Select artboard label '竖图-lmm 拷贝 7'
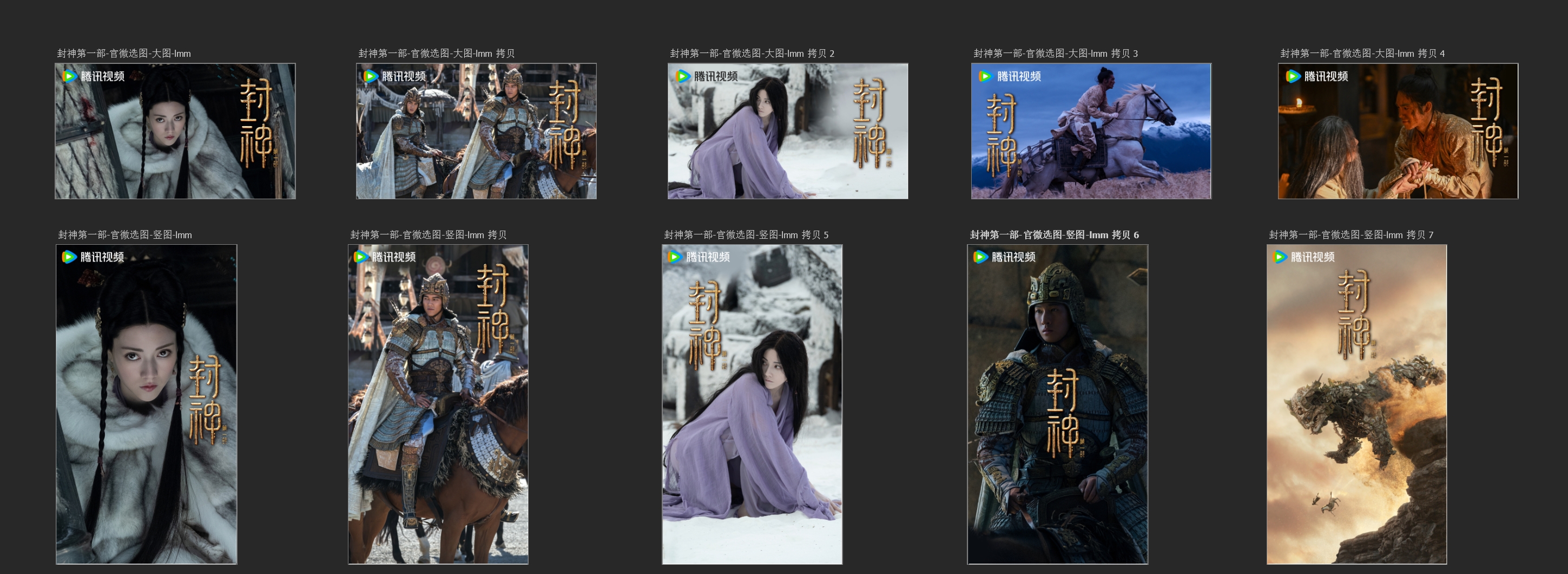The width and height of the screenshot is (1568, 574). (1350, 234)
